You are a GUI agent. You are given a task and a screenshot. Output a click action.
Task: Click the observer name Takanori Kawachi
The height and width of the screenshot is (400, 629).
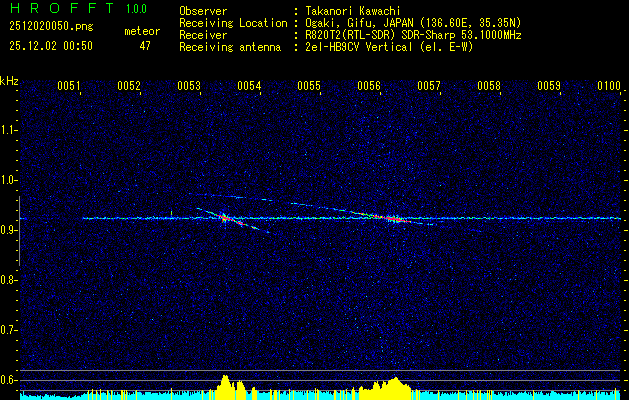coord(353,11)
